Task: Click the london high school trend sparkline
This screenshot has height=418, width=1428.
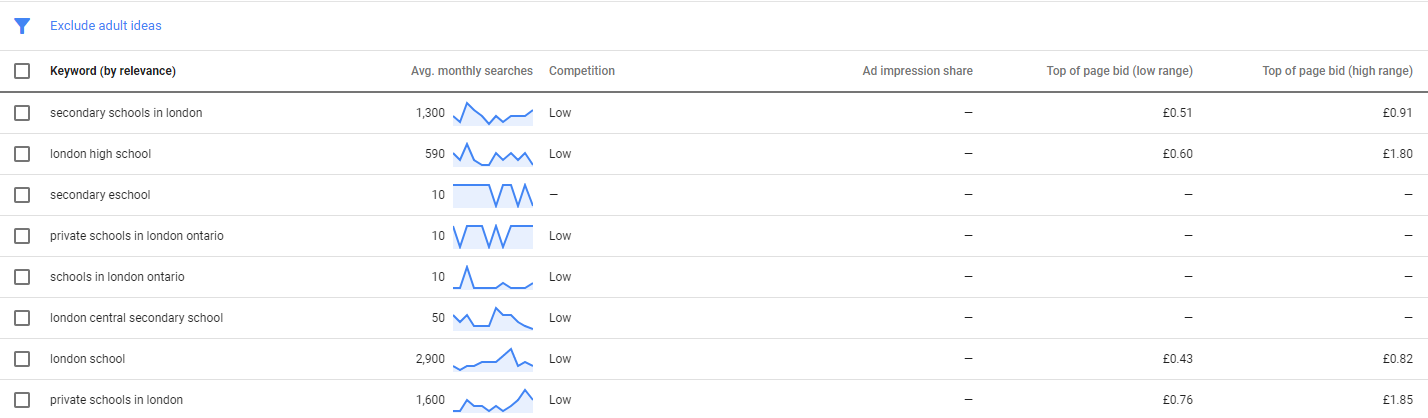Action: 493,154
